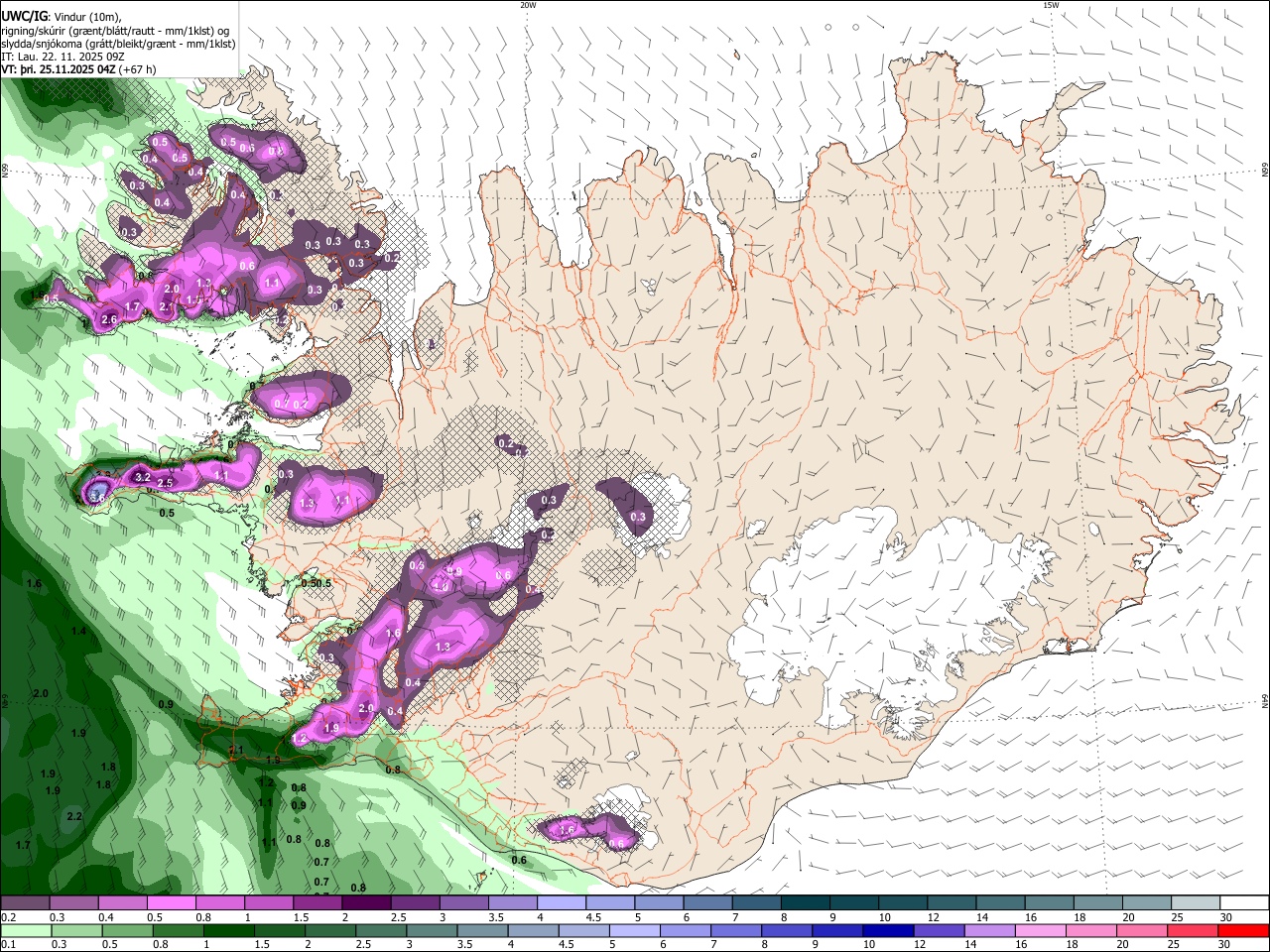Click the 15W longitude label
The height and width of the screenshot is (952, 1270).
point(1051,5)
